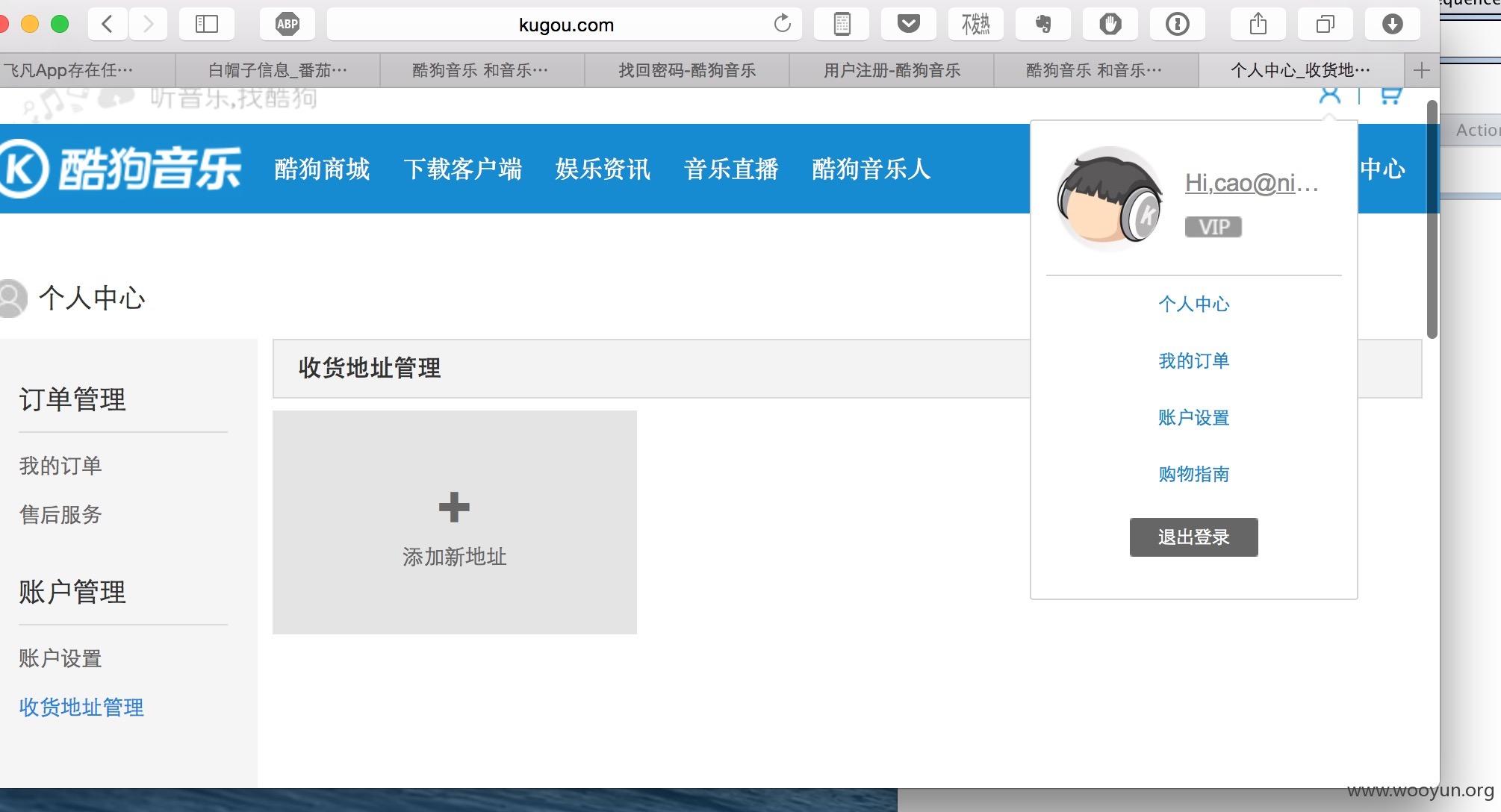Switch to the first 酷狗音乐 和音乐… tab
1501x812 pixels.
[482, 70]
